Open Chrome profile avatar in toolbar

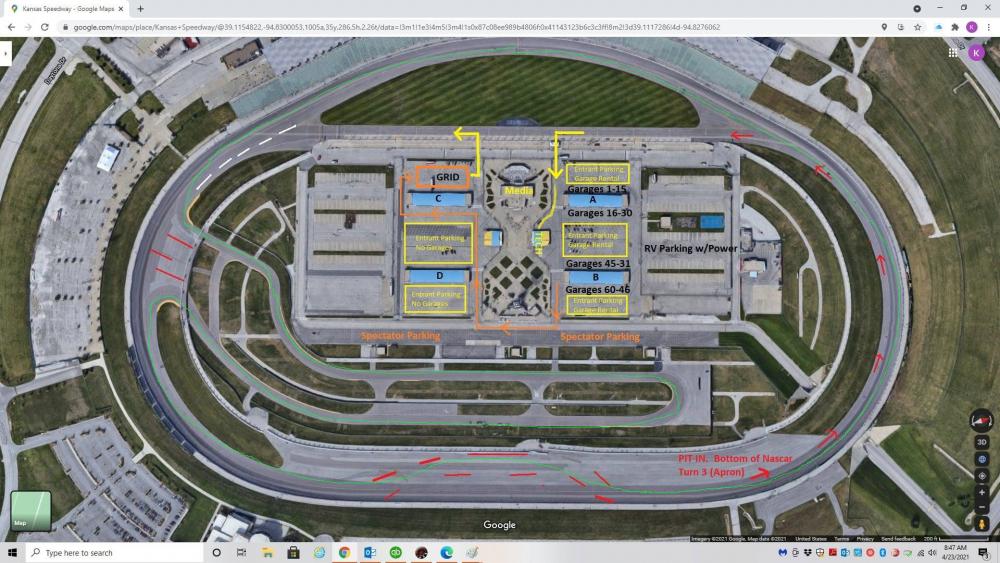(x=971, y=27)
